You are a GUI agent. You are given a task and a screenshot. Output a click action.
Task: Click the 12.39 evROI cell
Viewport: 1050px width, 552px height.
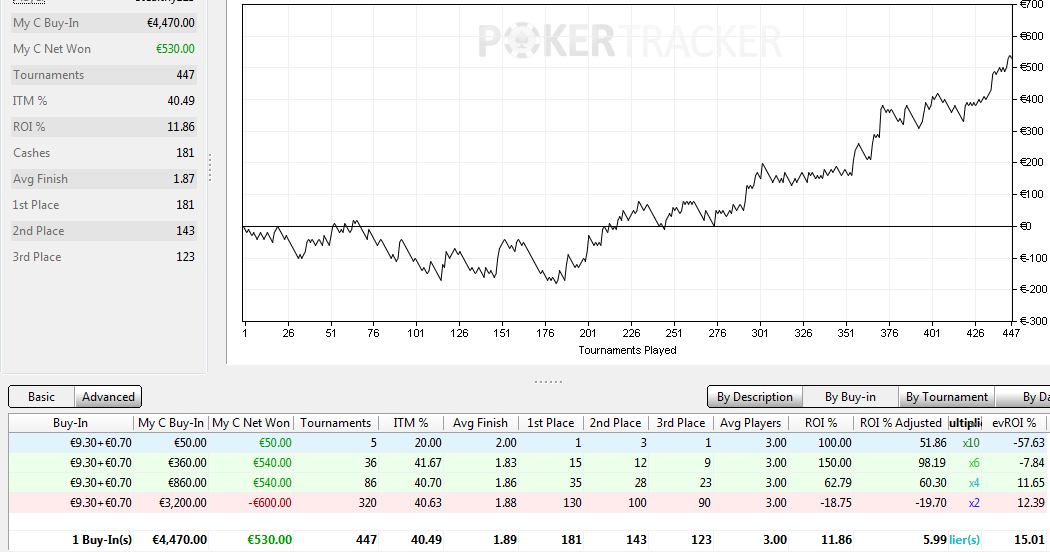(x=1031, y=503)
